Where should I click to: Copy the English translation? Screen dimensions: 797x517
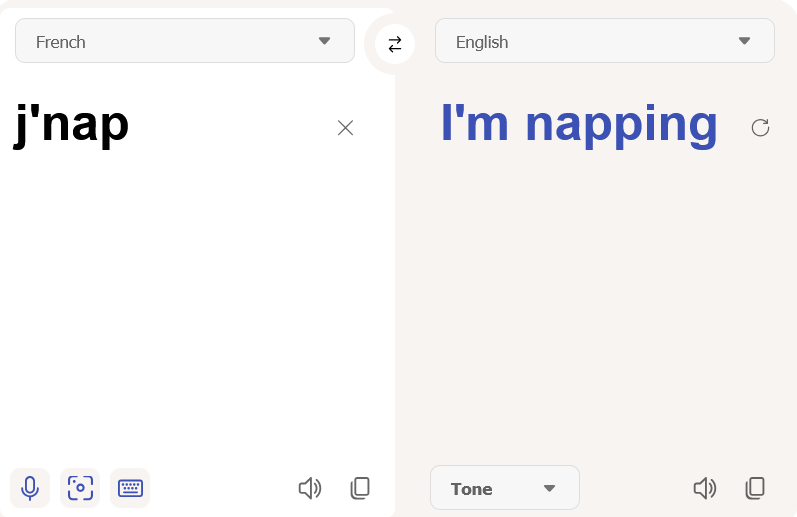tap(755, 488)
